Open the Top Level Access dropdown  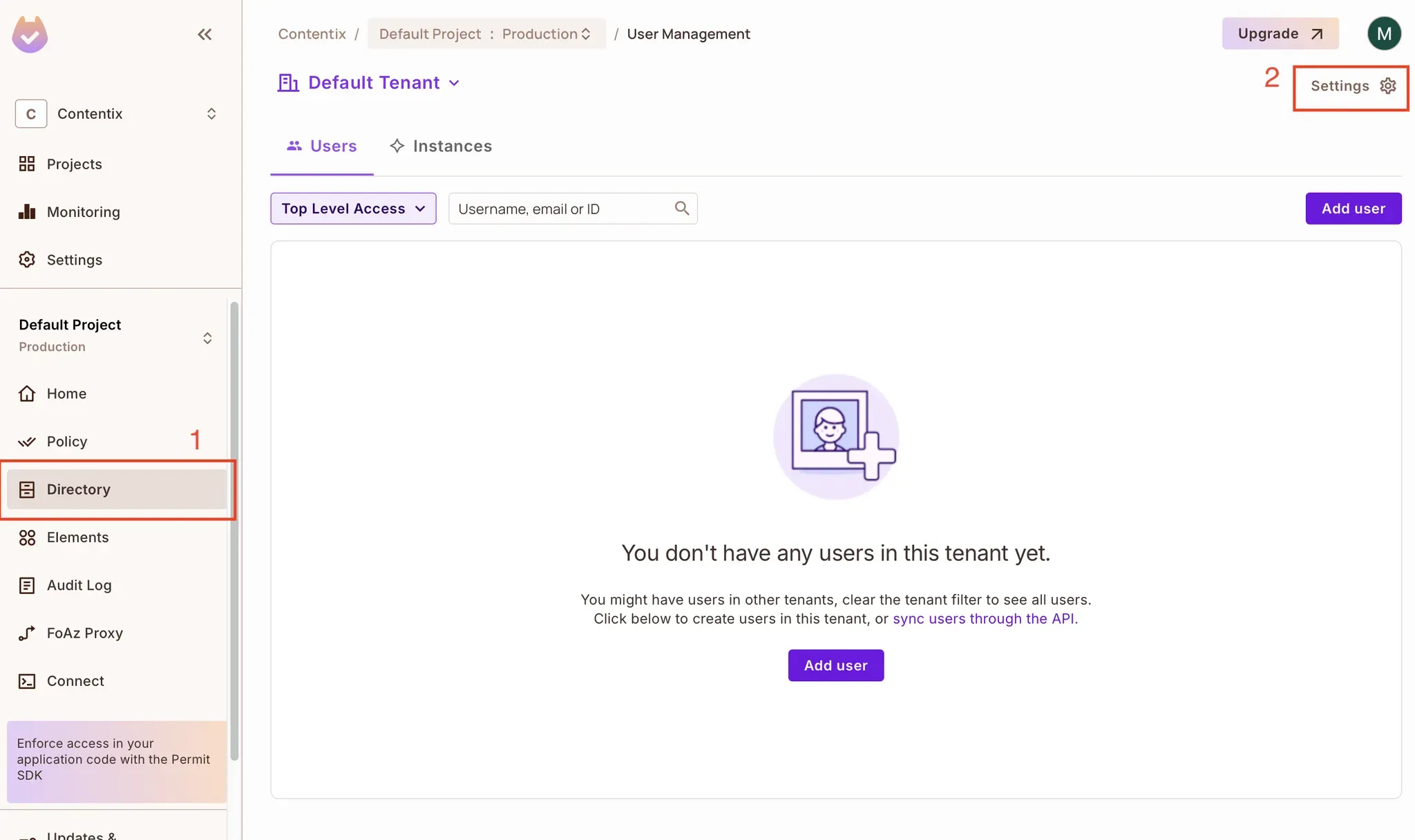click(x=353, y=209)
